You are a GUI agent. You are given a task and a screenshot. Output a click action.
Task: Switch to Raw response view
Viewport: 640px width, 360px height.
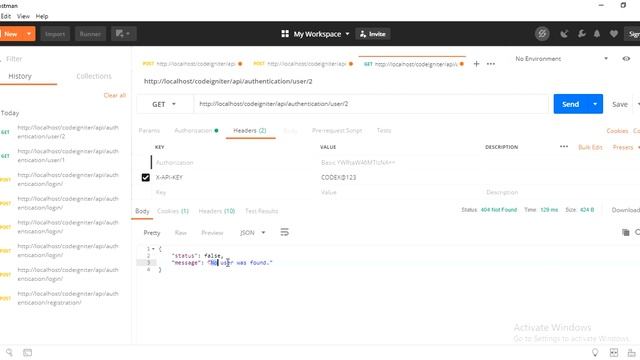coord(180,233)
